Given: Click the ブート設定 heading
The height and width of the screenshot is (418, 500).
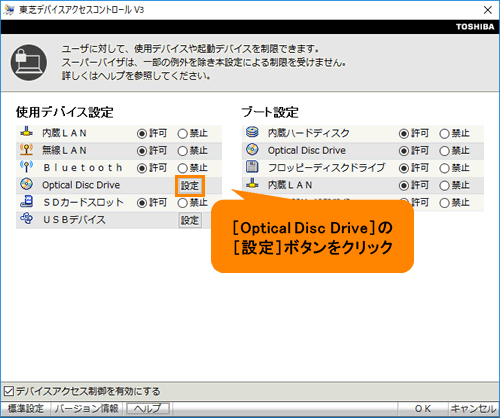Looking at the screenshot, I should point(270,112).
